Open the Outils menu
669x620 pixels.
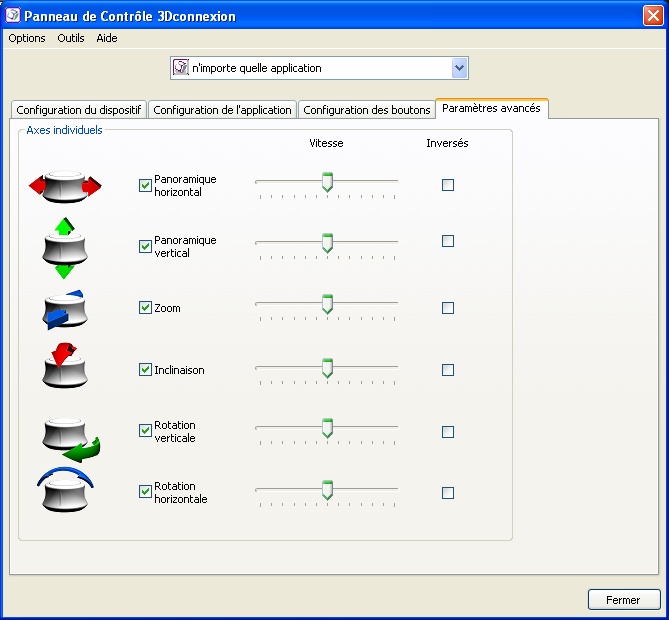point(71,38)
